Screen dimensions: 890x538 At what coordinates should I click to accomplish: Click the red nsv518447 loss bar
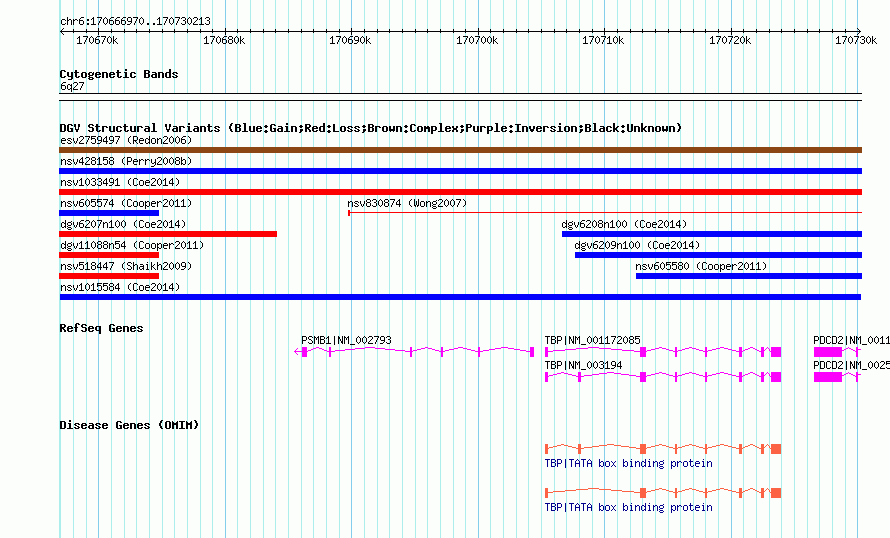click(109, 276)
